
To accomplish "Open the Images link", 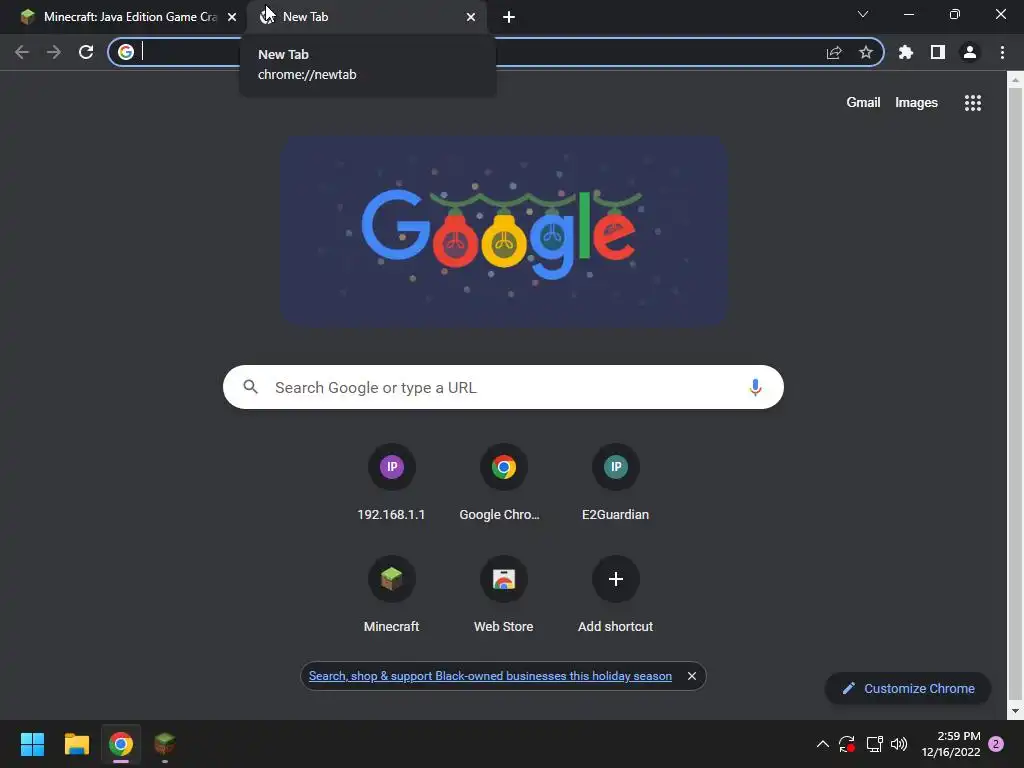I will 916,103.
